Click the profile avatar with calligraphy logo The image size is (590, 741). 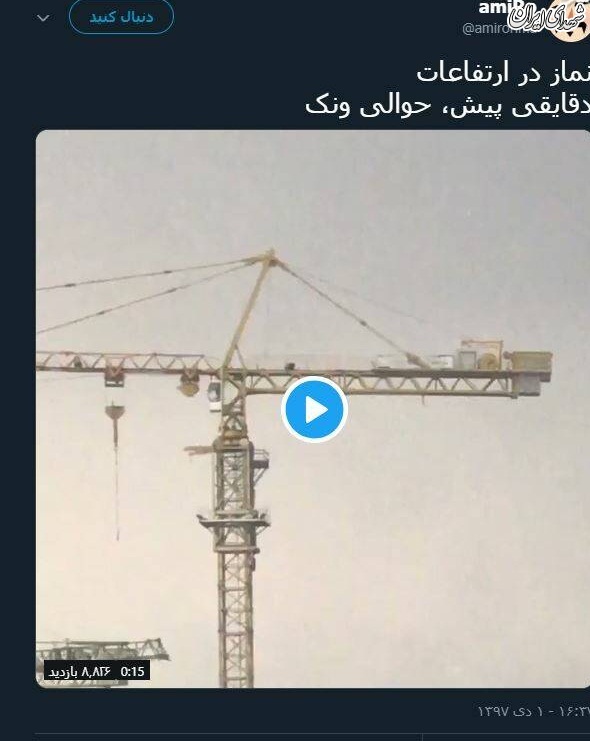(567, 19)
